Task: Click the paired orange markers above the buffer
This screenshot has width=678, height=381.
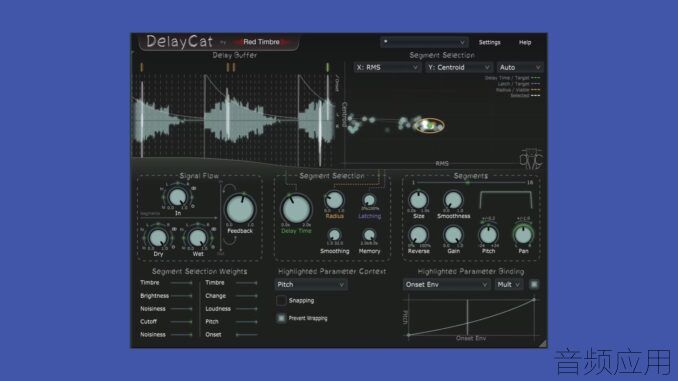Action: 231,67
